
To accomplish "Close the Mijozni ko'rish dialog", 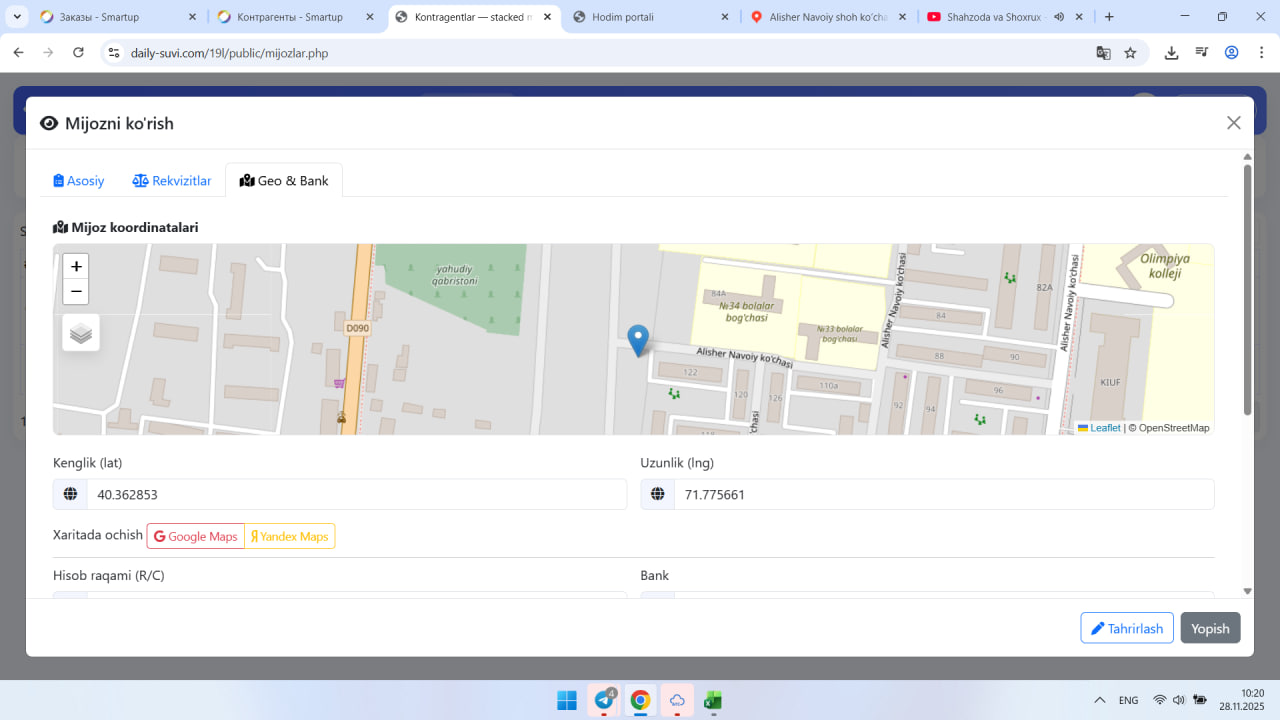I will (1234, 123).
